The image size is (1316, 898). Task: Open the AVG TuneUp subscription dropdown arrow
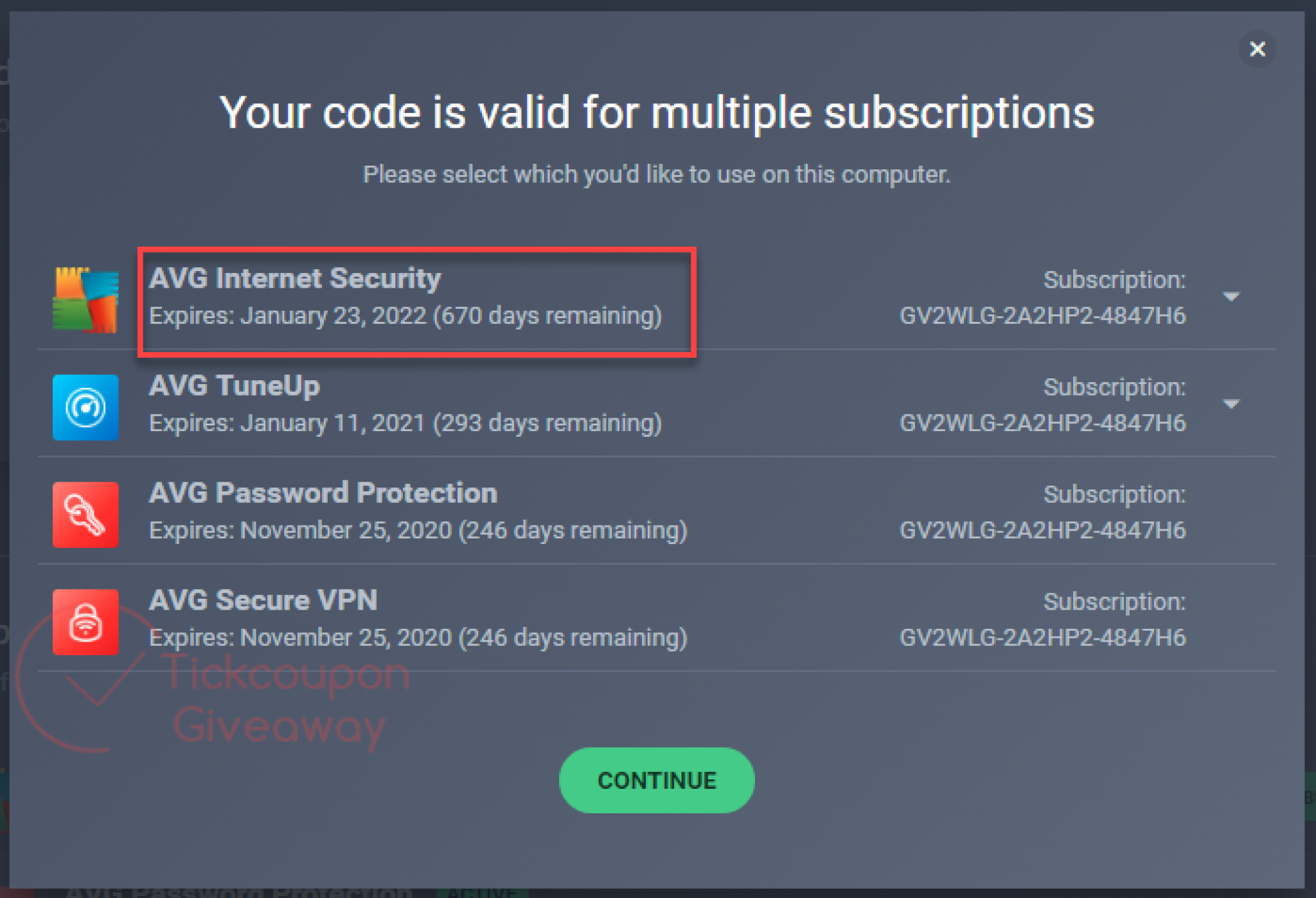(1231, 404)
